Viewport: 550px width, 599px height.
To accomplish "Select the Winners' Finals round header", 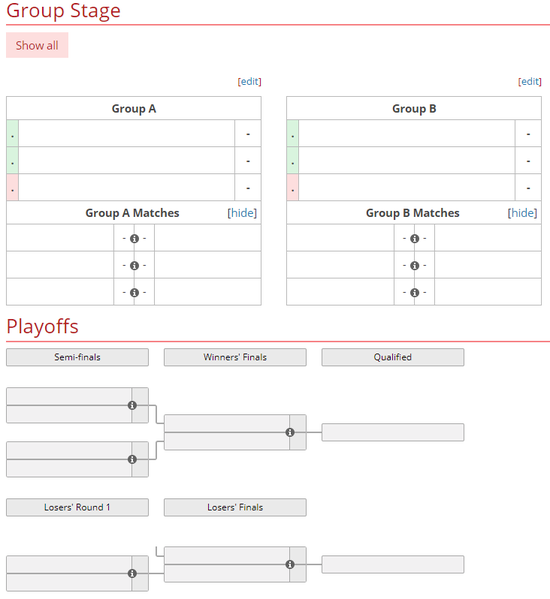I will click(235, 357).
